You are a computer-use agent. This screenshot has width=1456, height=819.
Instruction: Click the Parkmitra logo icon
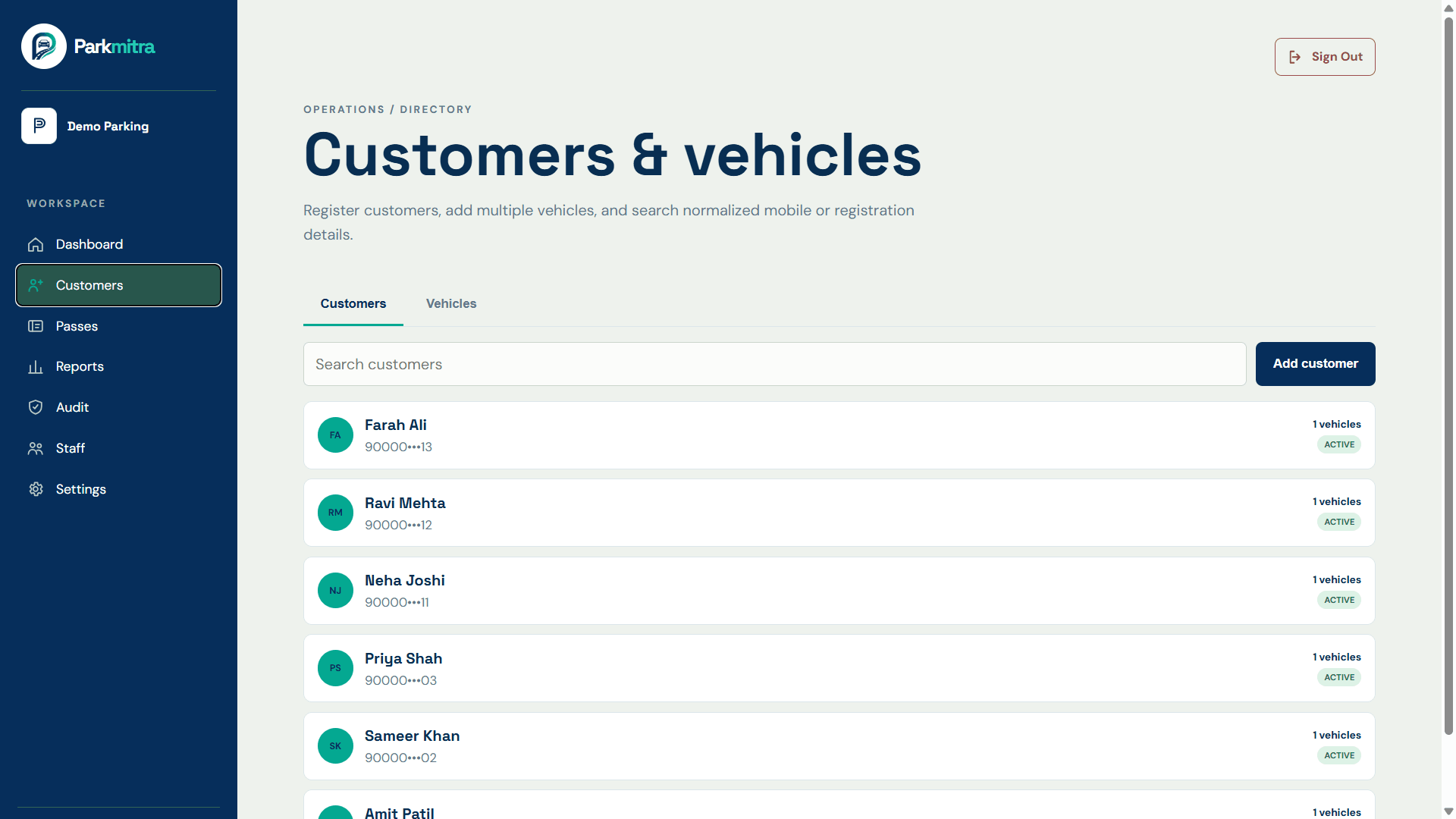[x=44, y=46]
